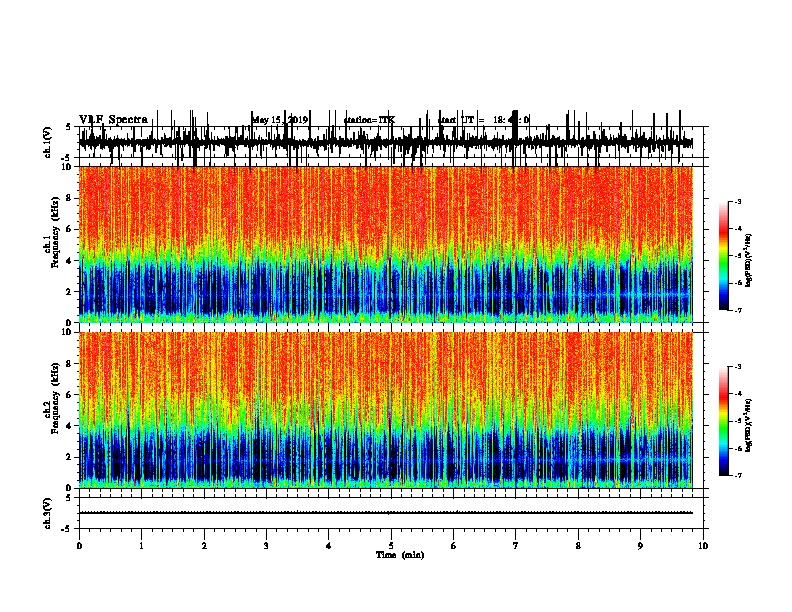This screenshot has width=792, height=612.
Task: Click the ch.2 spectrogram panel
Action: point(386,410)
